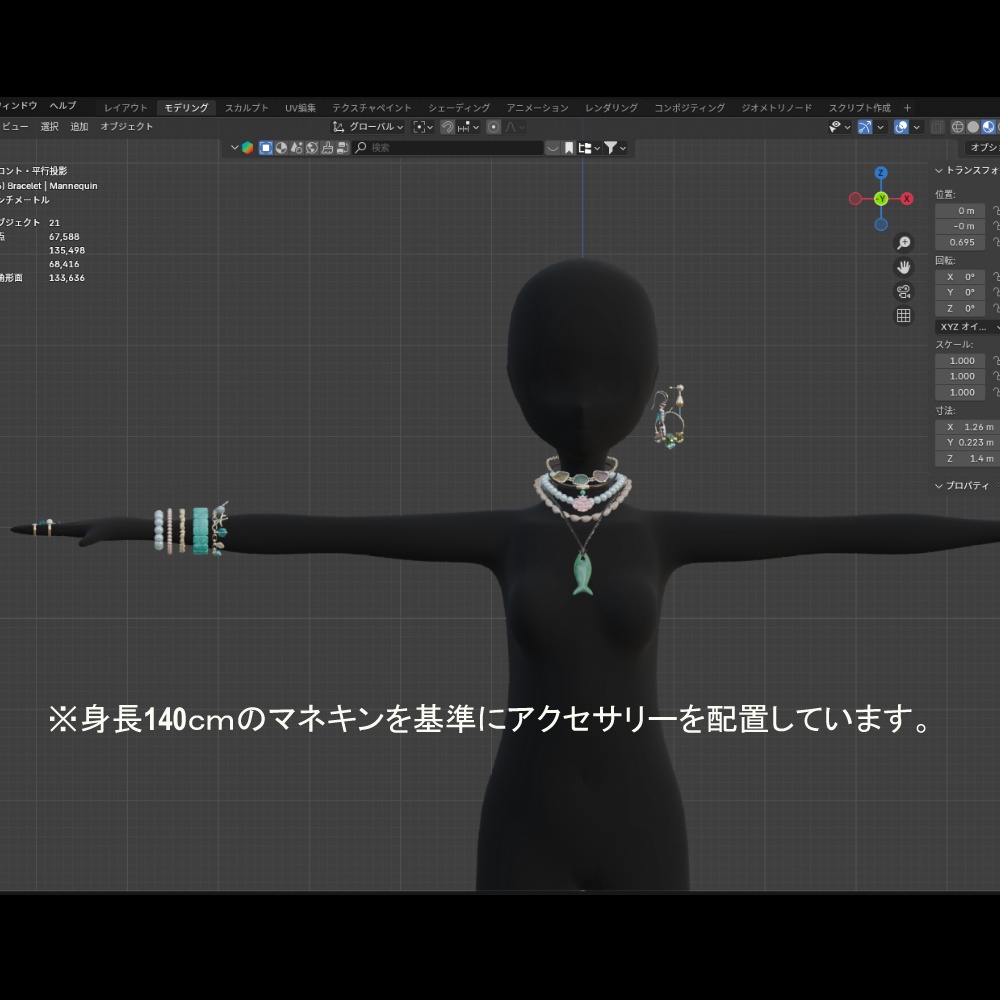Viewport: 1000px width, 1000px height.
Task: Toggle the X-ray icon in header
Action: (x=938, y=127)
